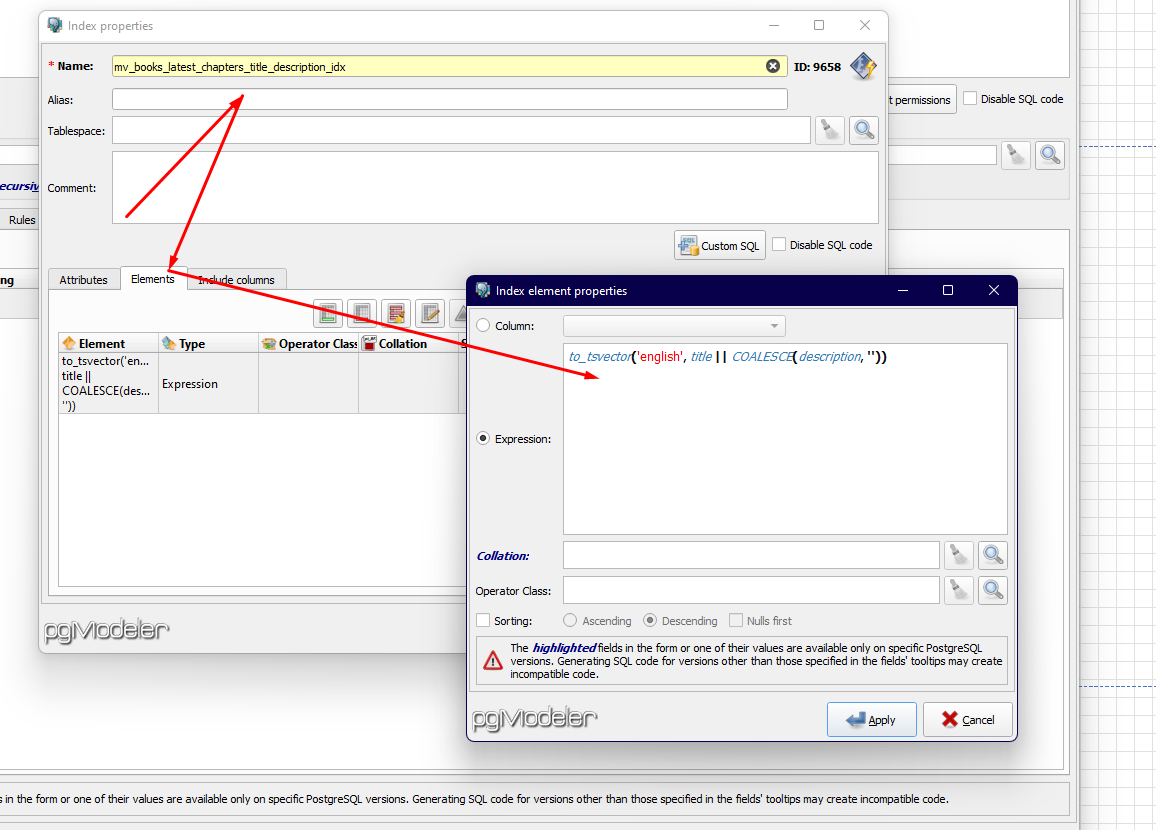Clear the index Name input field
1156x830 pixels.
coord(773,65)
